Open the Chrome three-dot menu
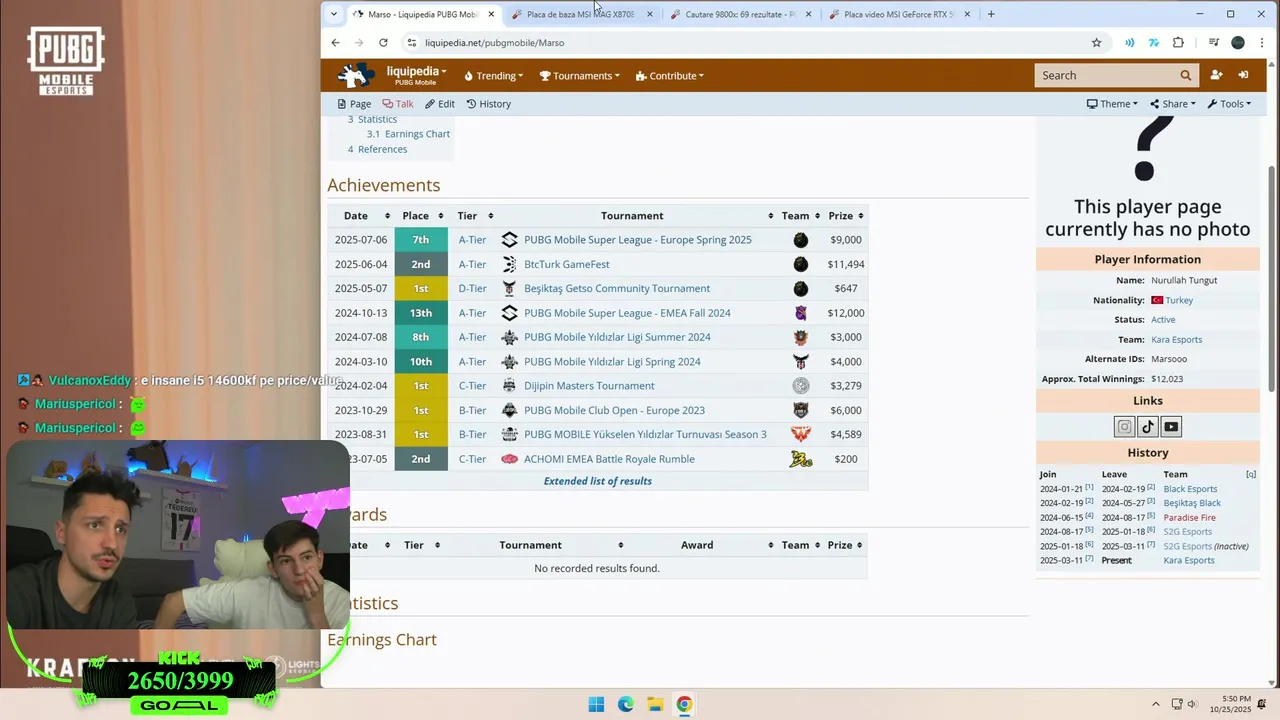 click(x=1262, y=43)
